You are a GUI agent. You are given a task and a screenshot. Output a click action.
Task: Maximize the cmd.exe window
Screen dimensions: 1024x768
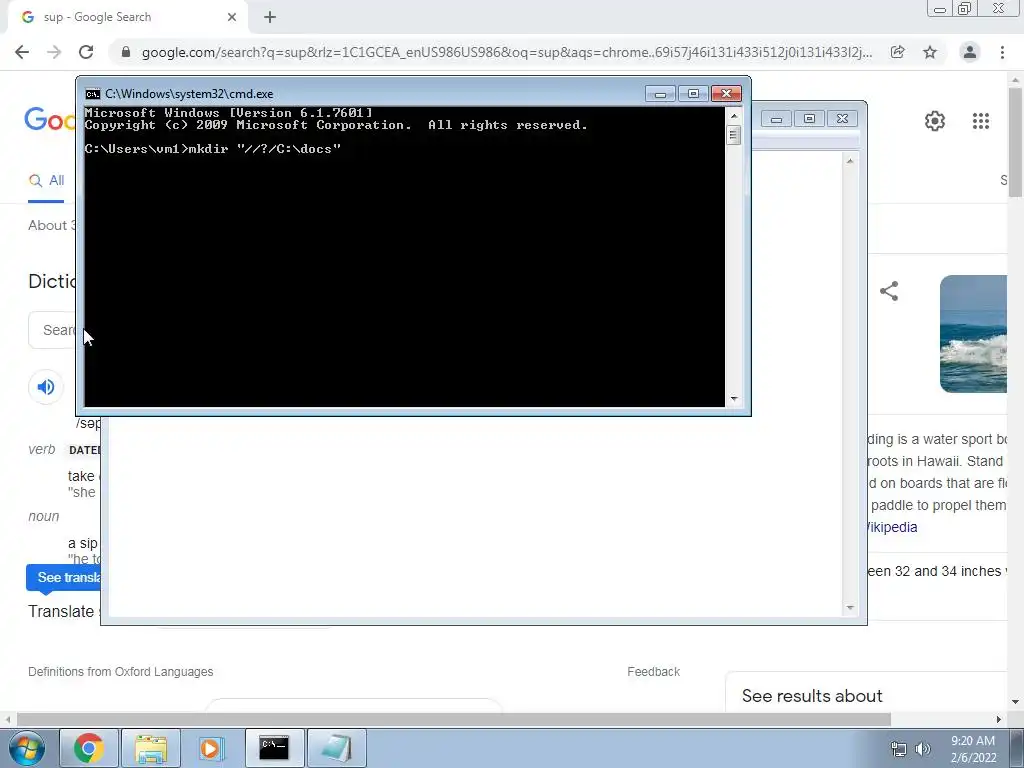693,94
